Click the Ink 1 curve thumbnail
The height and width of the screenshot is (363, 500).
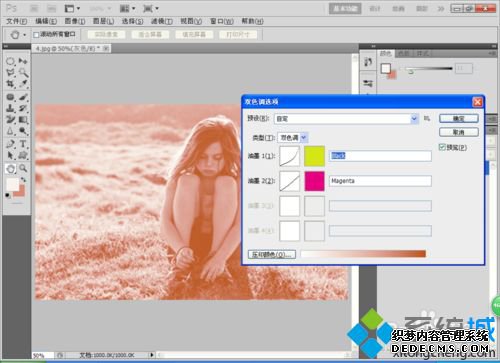[289, 156]
